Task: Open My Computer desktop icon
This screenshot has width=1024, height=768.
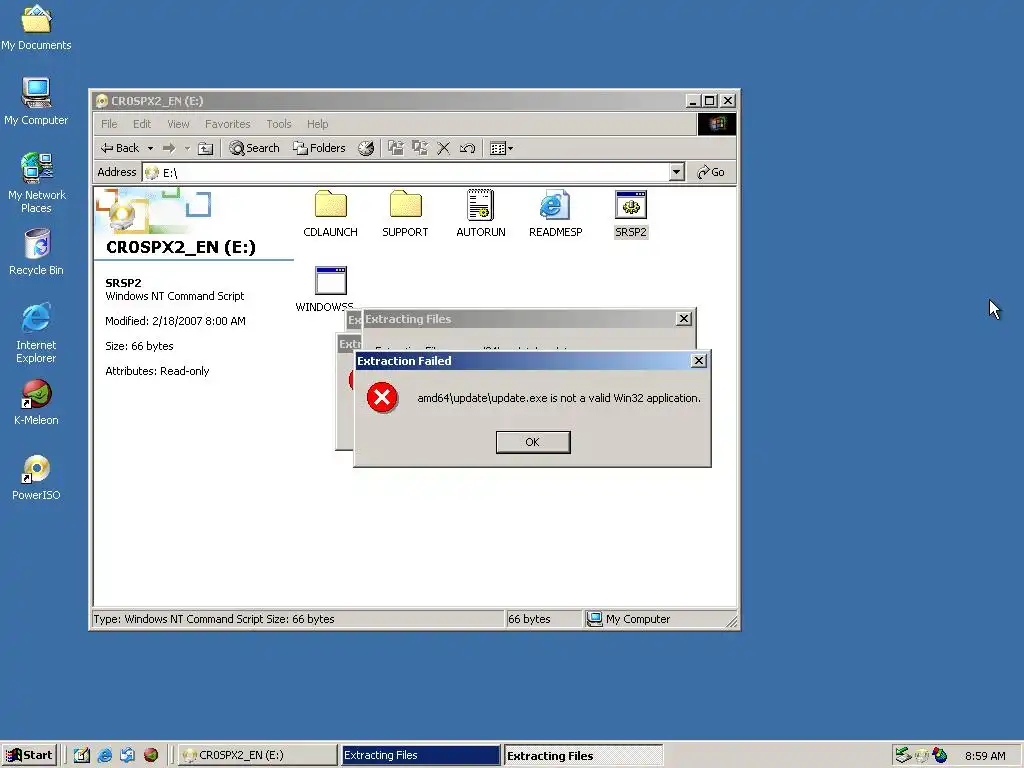Action: 36,102
